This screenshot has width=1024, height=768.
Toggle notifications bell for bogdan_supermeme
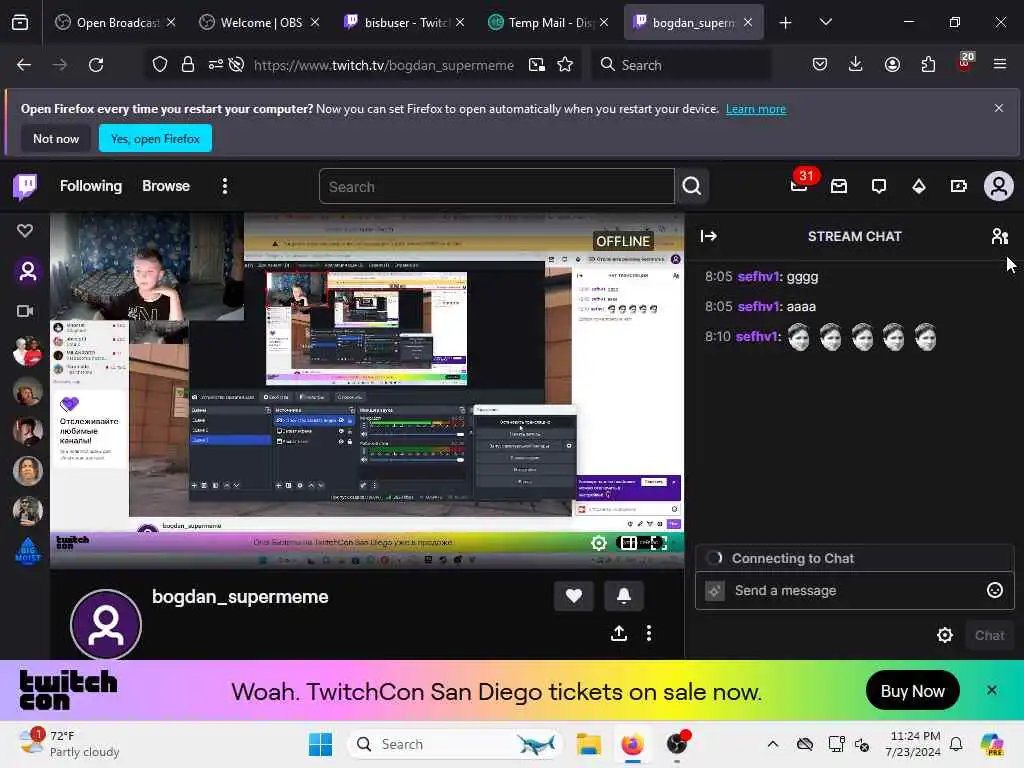pyautogui.click(x=624, y=596)
